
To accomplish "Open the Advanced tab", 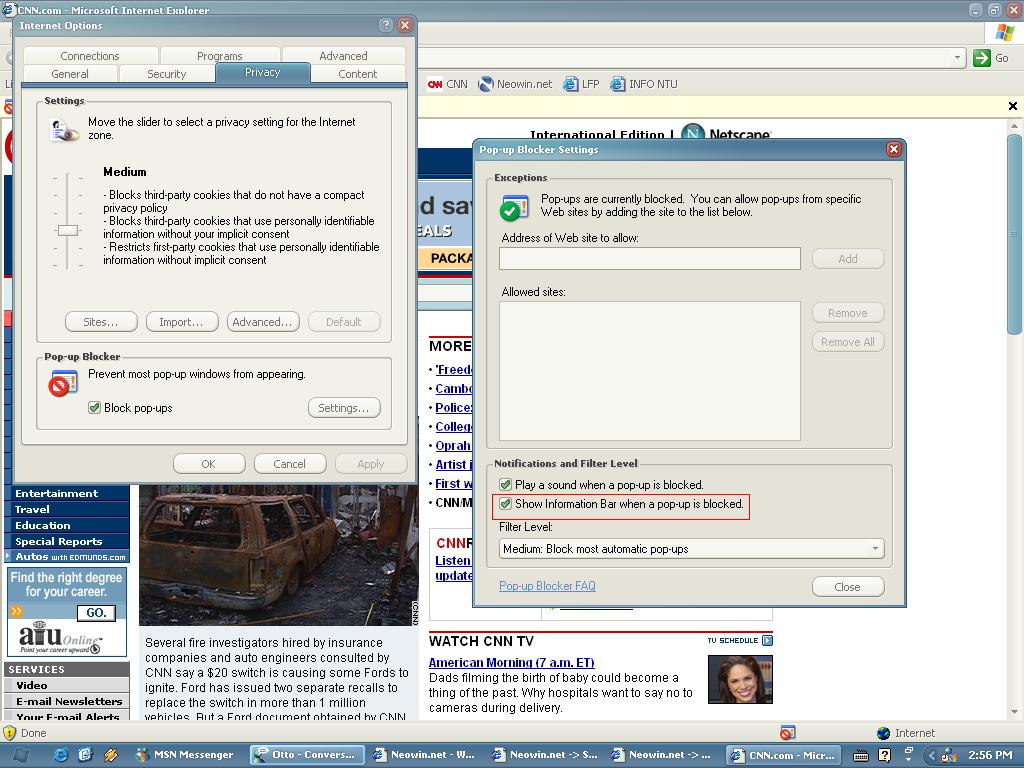I will (x=344, y=56).
